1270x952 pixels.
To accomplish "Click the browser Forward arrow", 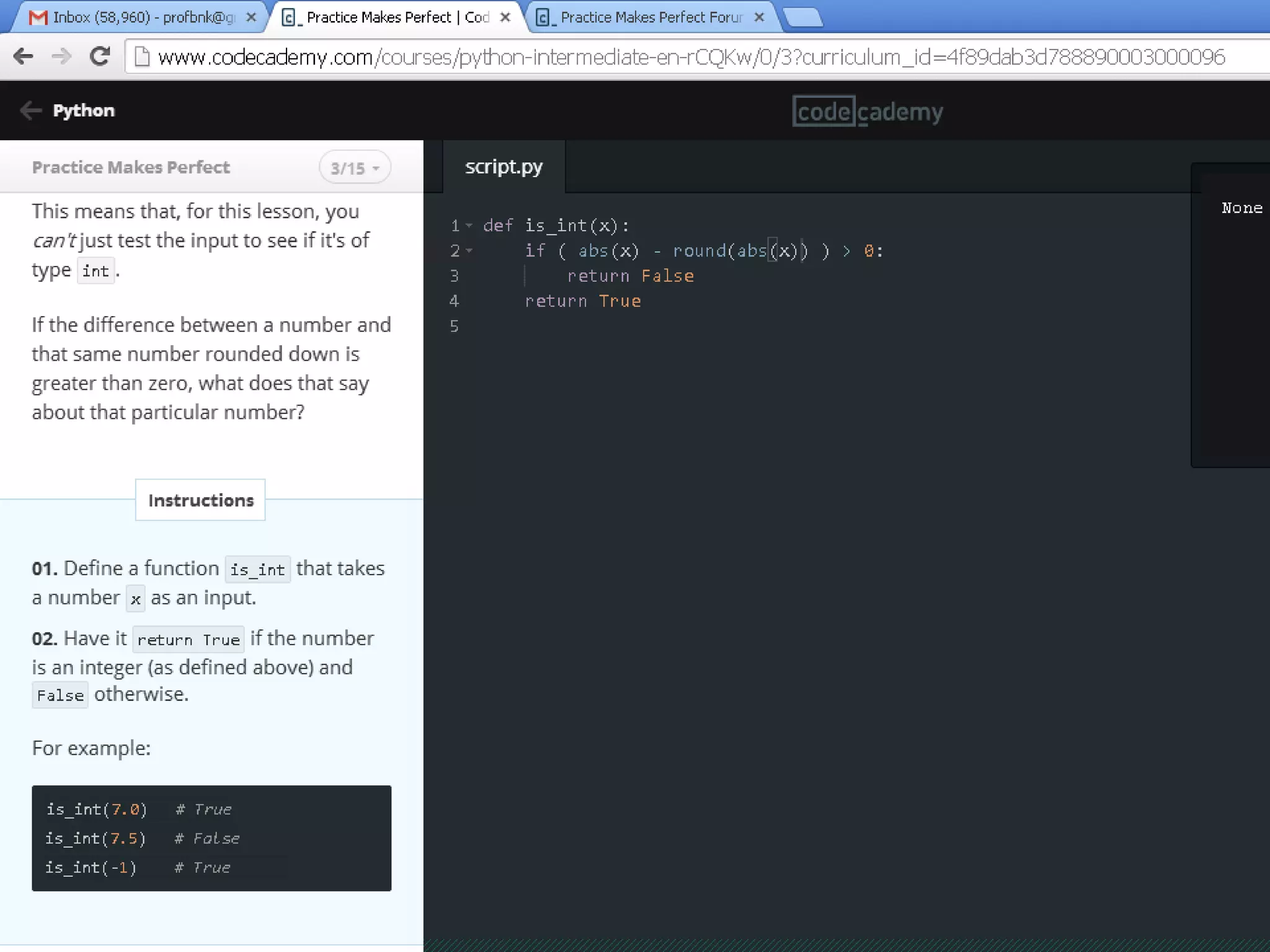I will point(61,56).
